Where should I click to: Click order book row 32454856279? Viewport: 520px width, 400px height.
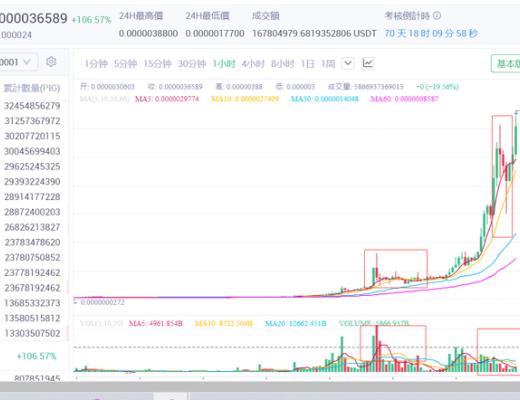click(32, 106)
